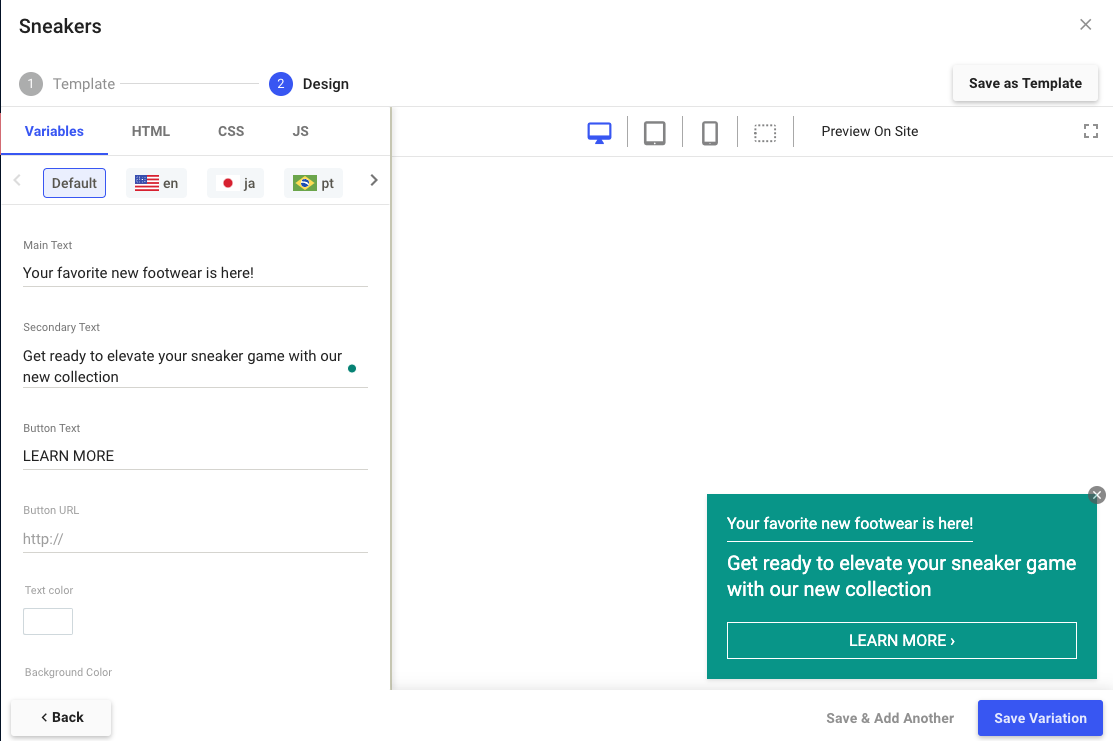
Task: Select the Default language chip
Action: [75, 183]
